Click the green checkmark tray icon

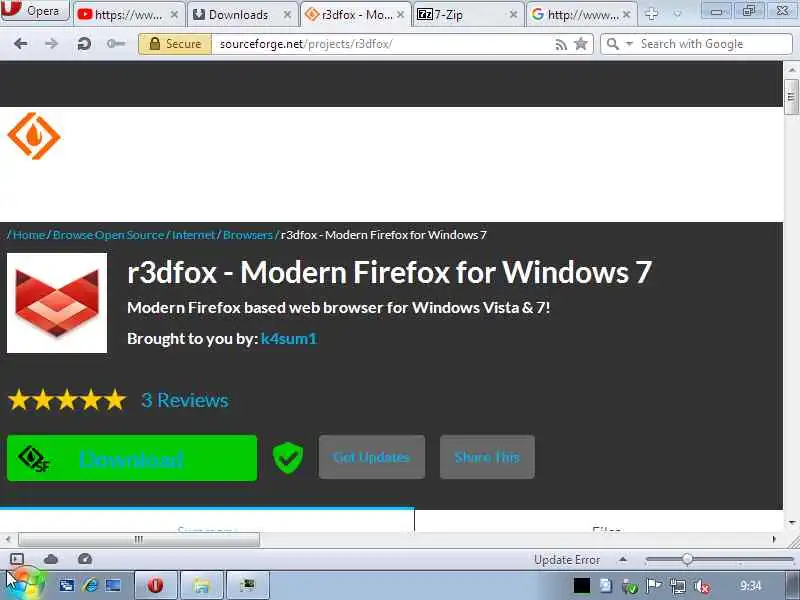tap(630, 586)
